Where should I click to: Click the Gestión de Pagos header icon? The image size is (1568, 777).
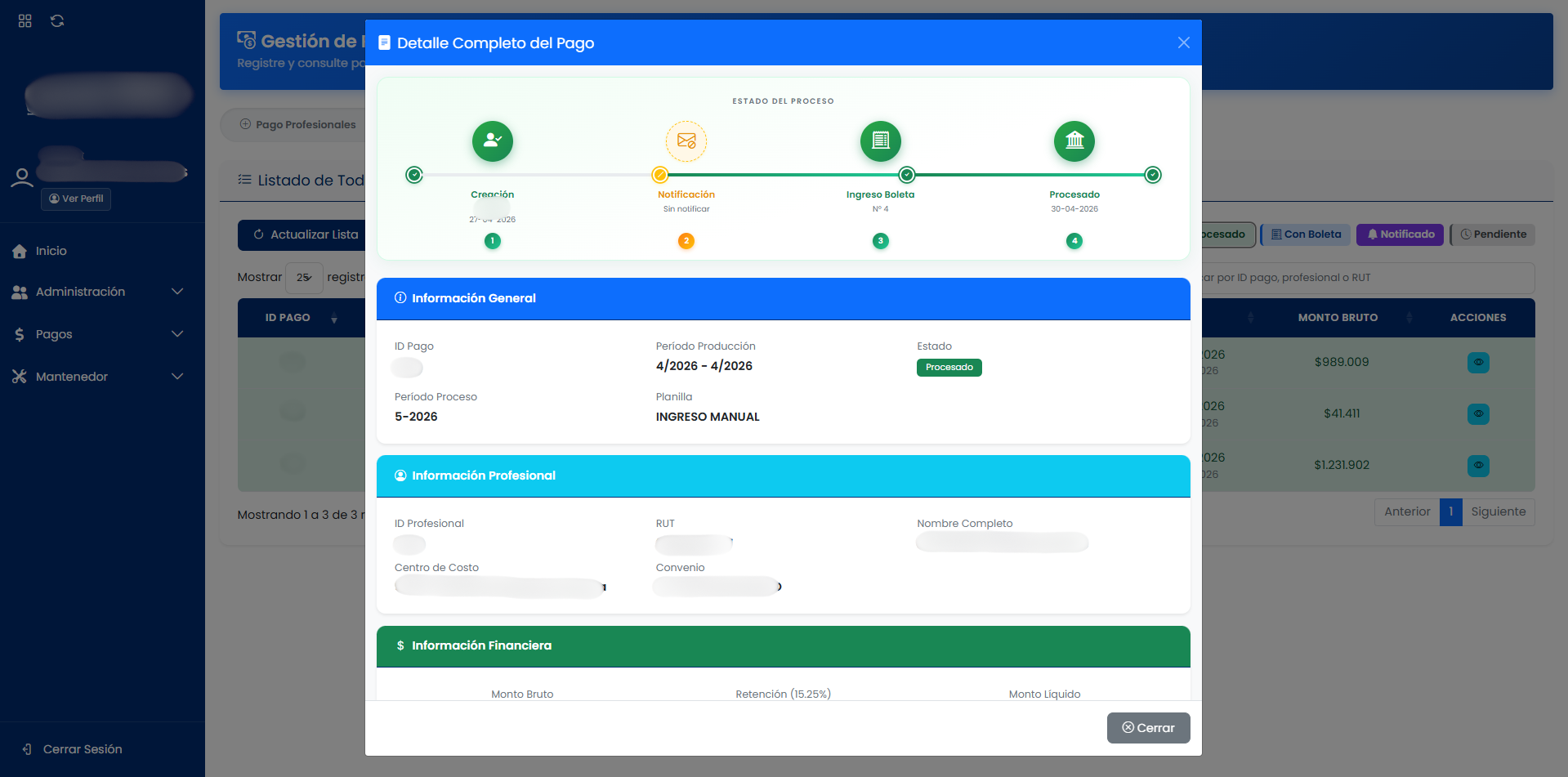[x=246, y=40]
